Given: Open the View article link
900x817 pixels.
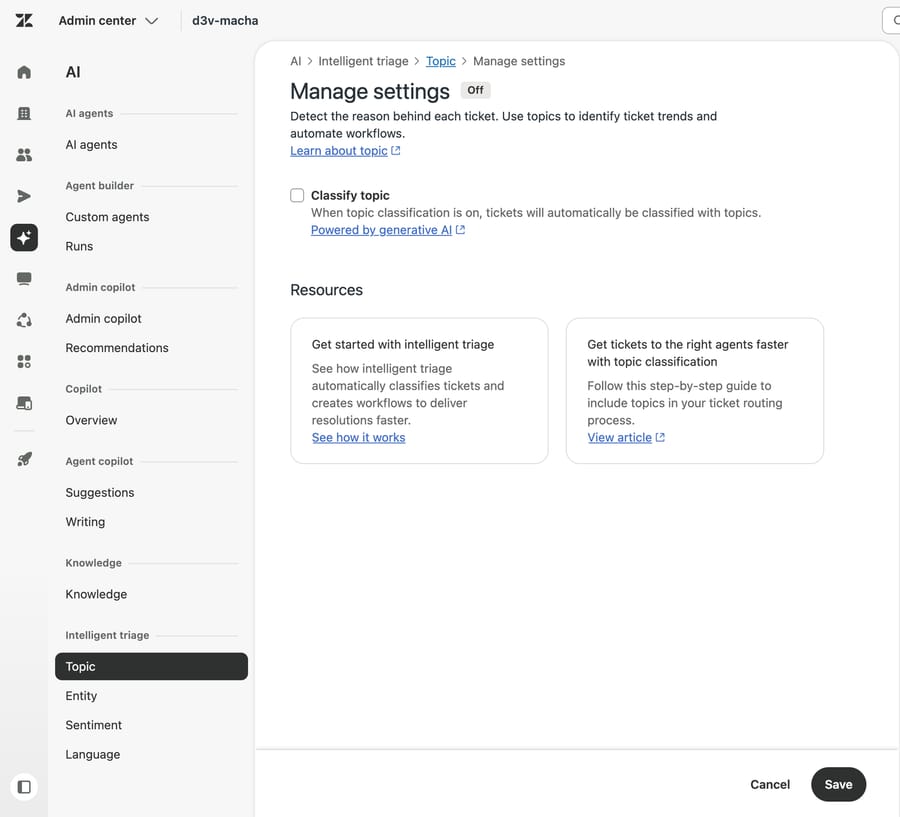Looking at the screenshot, I should (x=619, y=437).
